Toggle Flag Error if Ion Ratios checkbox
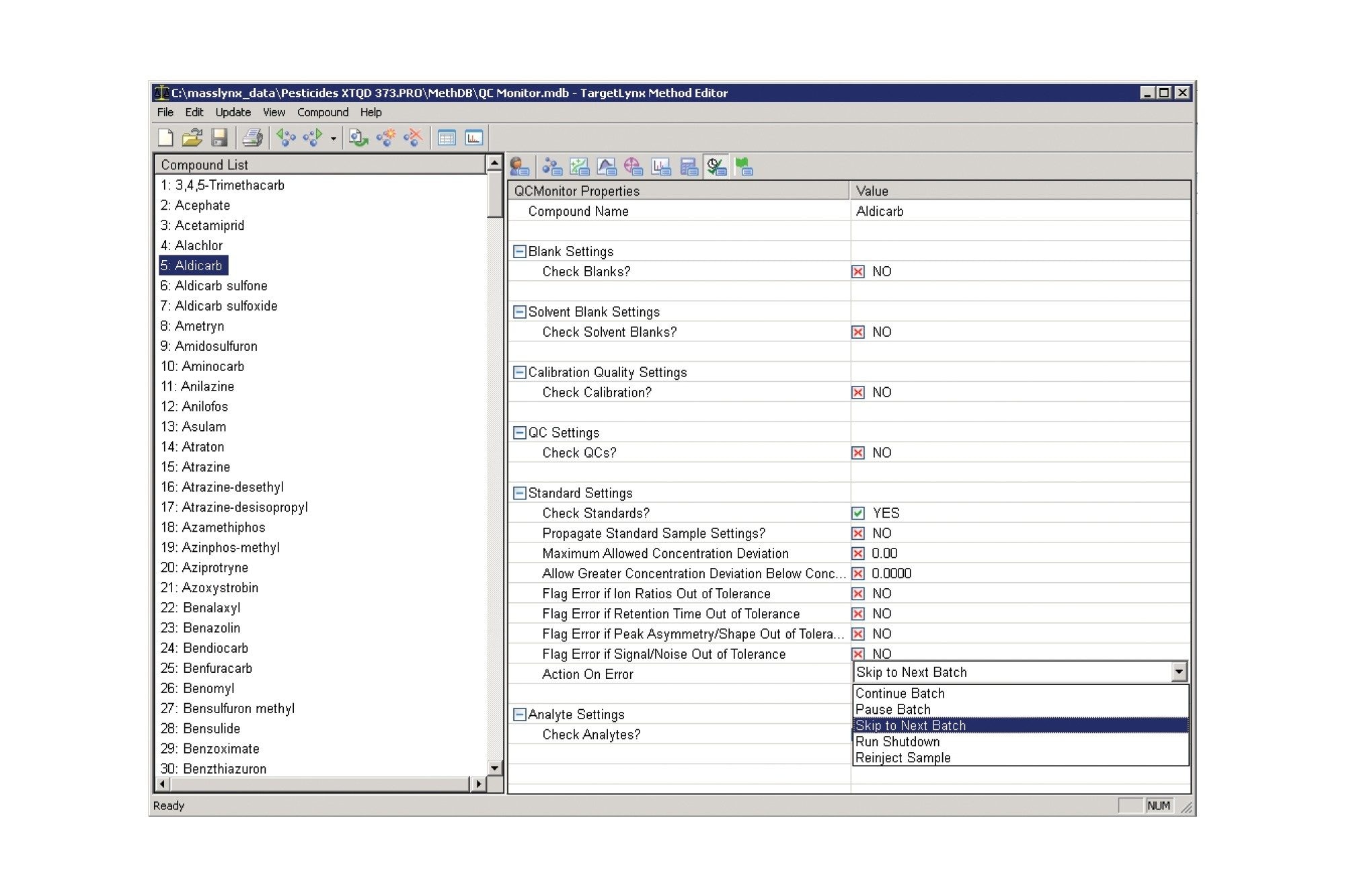The height and width of the screenshot is (896, 1345). [x=858, y=594]
